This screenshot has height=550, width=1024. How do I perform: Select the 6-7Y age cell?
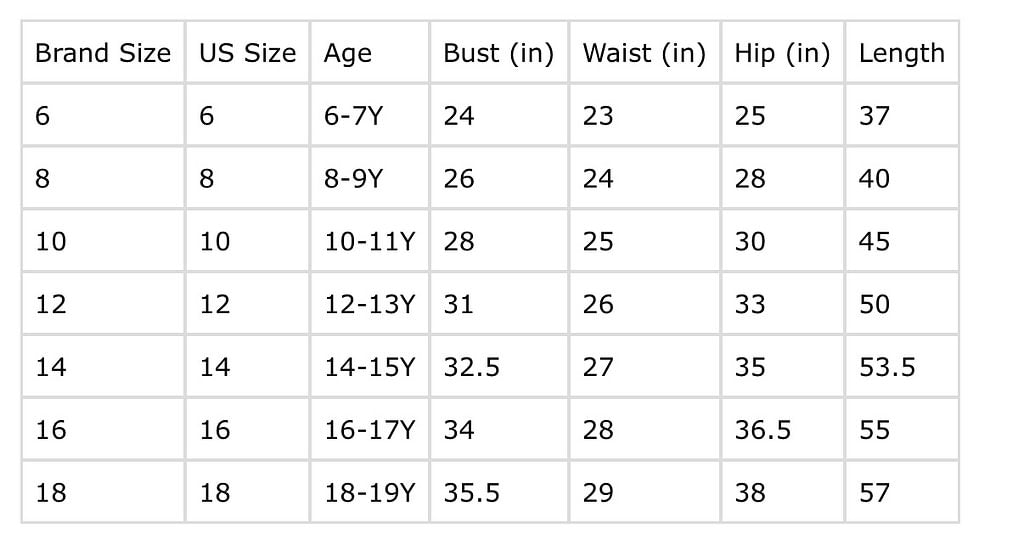pyautogui.click(x=370, y=115)
